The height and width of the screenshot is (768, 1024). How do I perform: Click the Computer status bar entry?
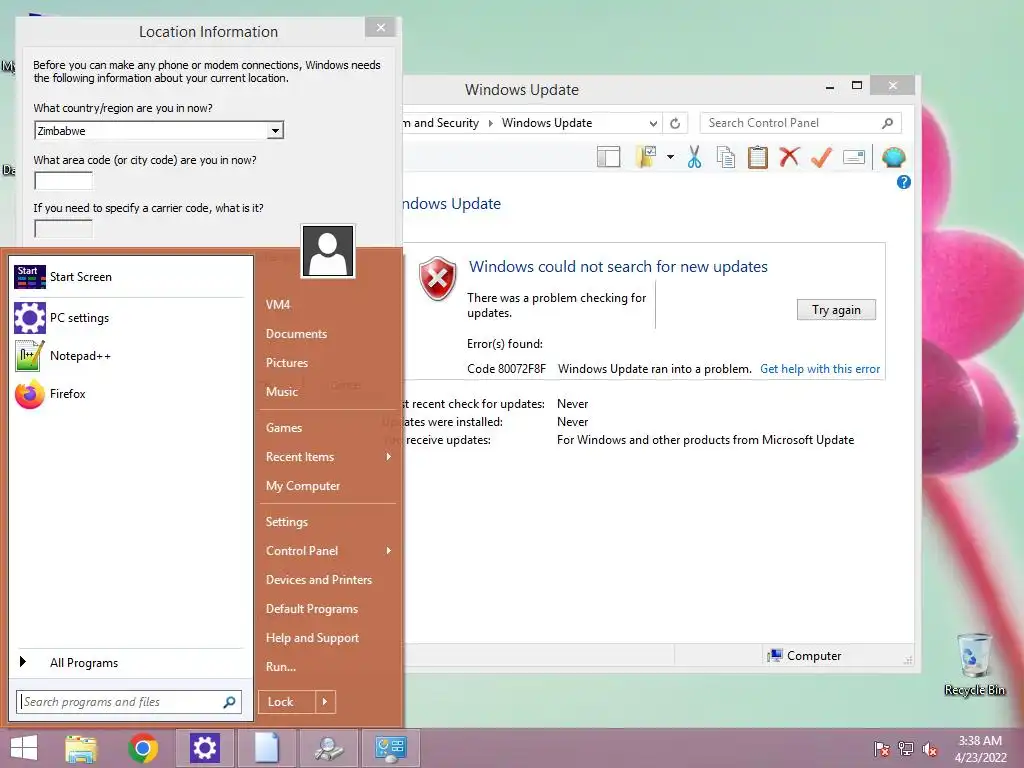805,656
